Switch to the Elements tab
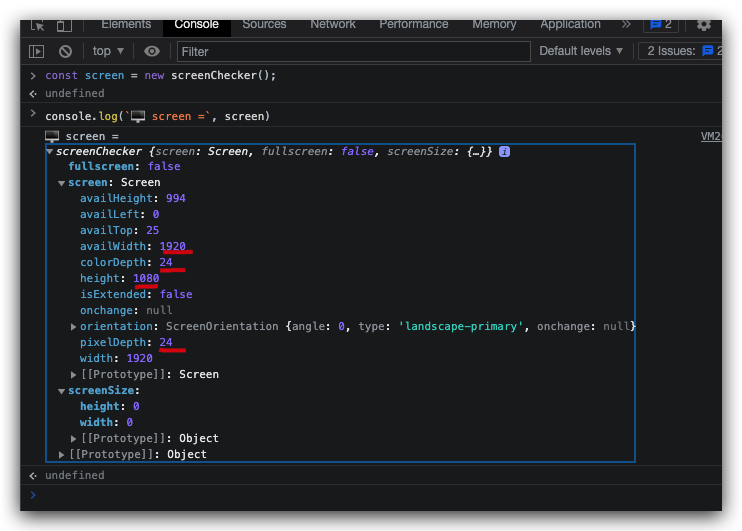The image size is (742, 531). coord(126,24)
